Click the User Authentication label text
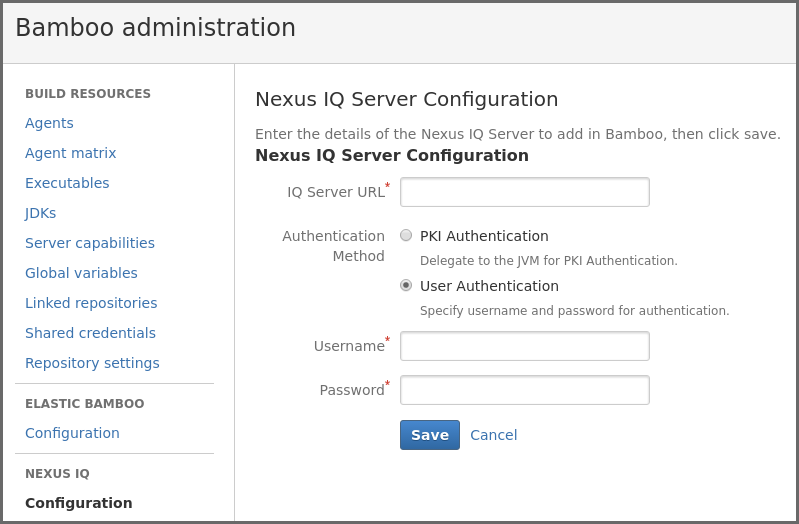Viewport: 799px width, 524px height. click(x=489, y=286)
